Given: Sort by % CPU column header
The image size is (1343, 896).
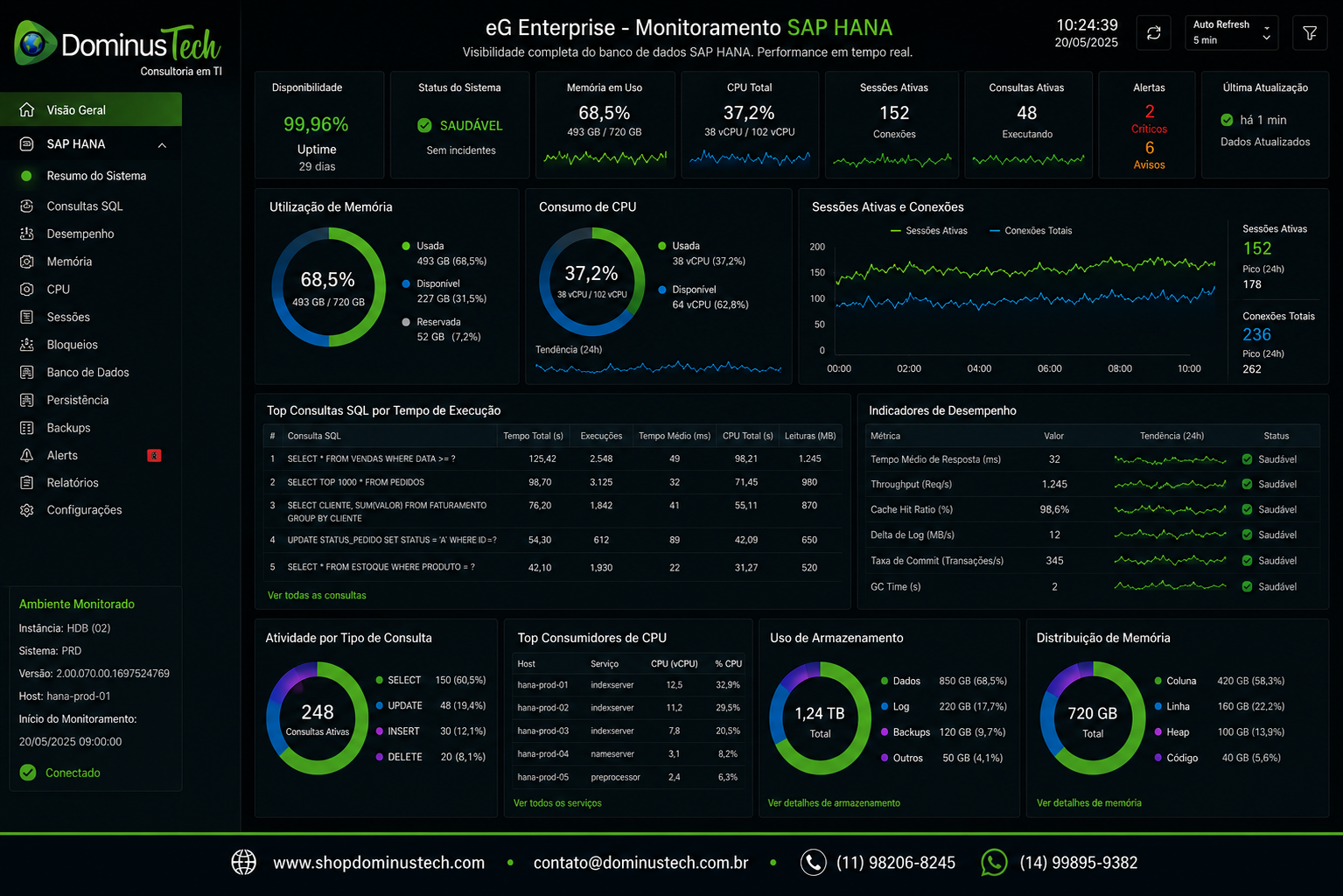Looking at the screenshot, I should pyautogui.click(x=728, y=664).
